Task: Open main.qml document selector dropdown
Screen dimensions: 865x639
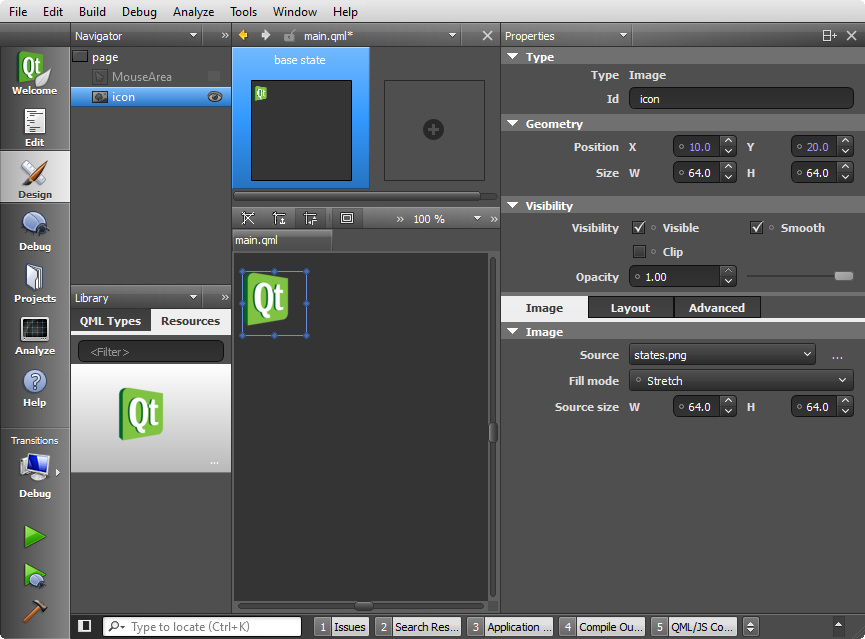Action: [x=452, y=36]
